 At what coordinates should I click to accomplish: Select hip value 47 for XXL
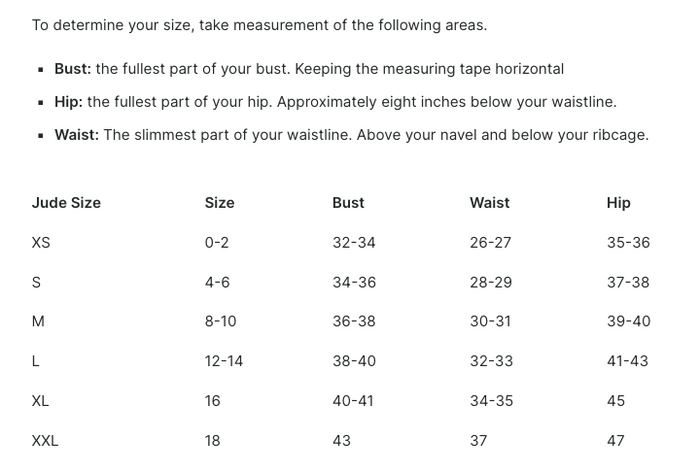point(616,441)
